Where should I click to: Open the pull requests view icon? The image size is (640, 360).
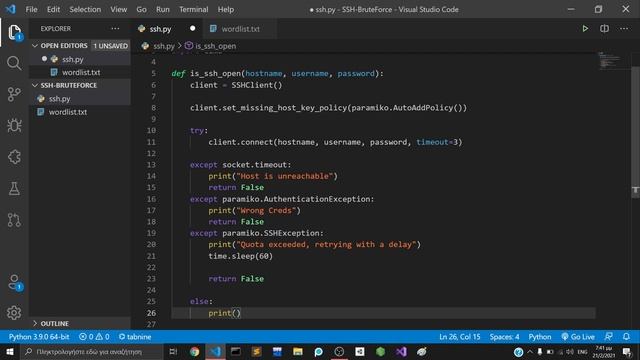click(14, 220)
